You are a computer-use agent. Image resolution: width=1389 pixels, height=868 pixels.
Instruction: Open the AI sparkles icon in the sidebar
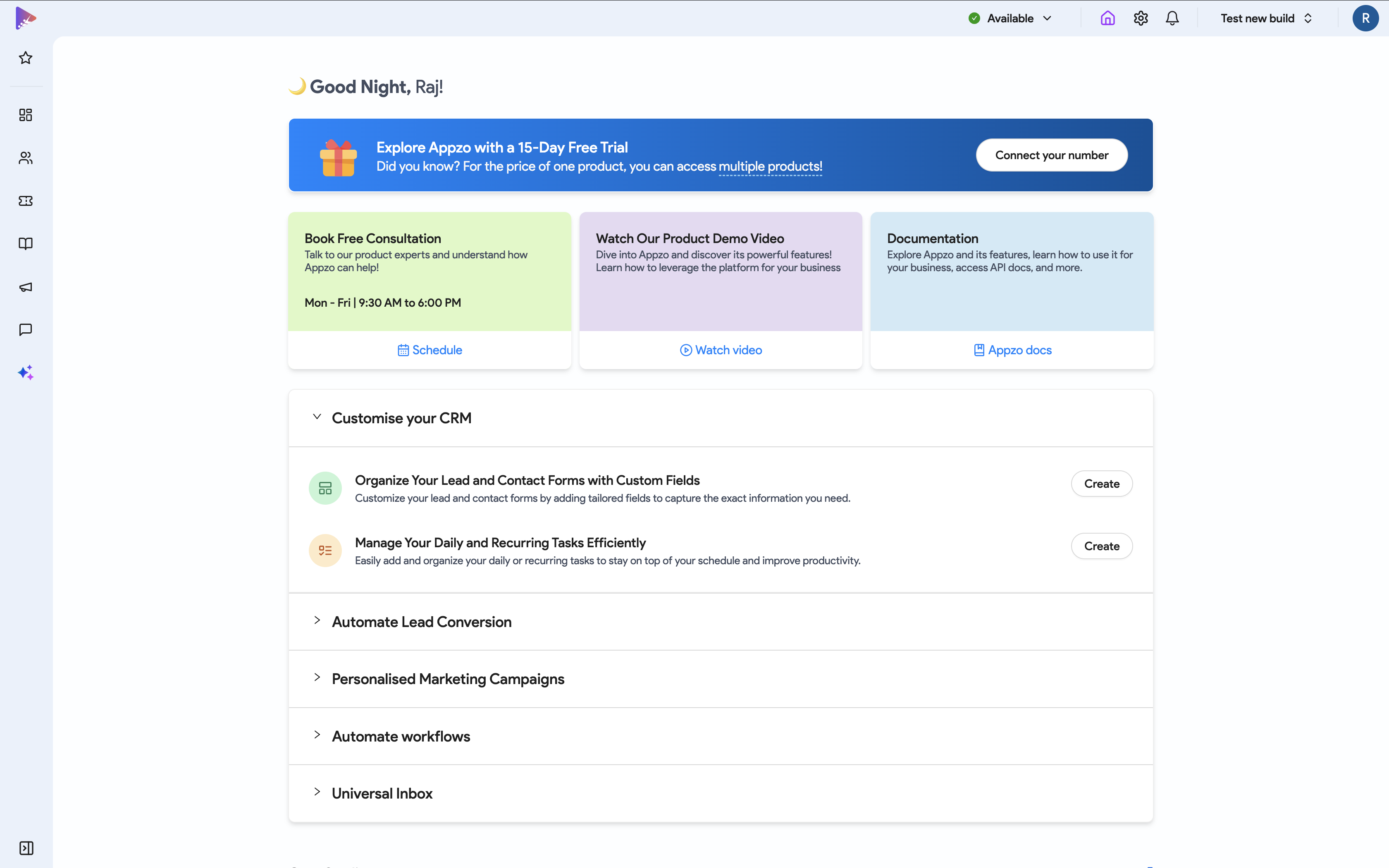coord(25,372)
